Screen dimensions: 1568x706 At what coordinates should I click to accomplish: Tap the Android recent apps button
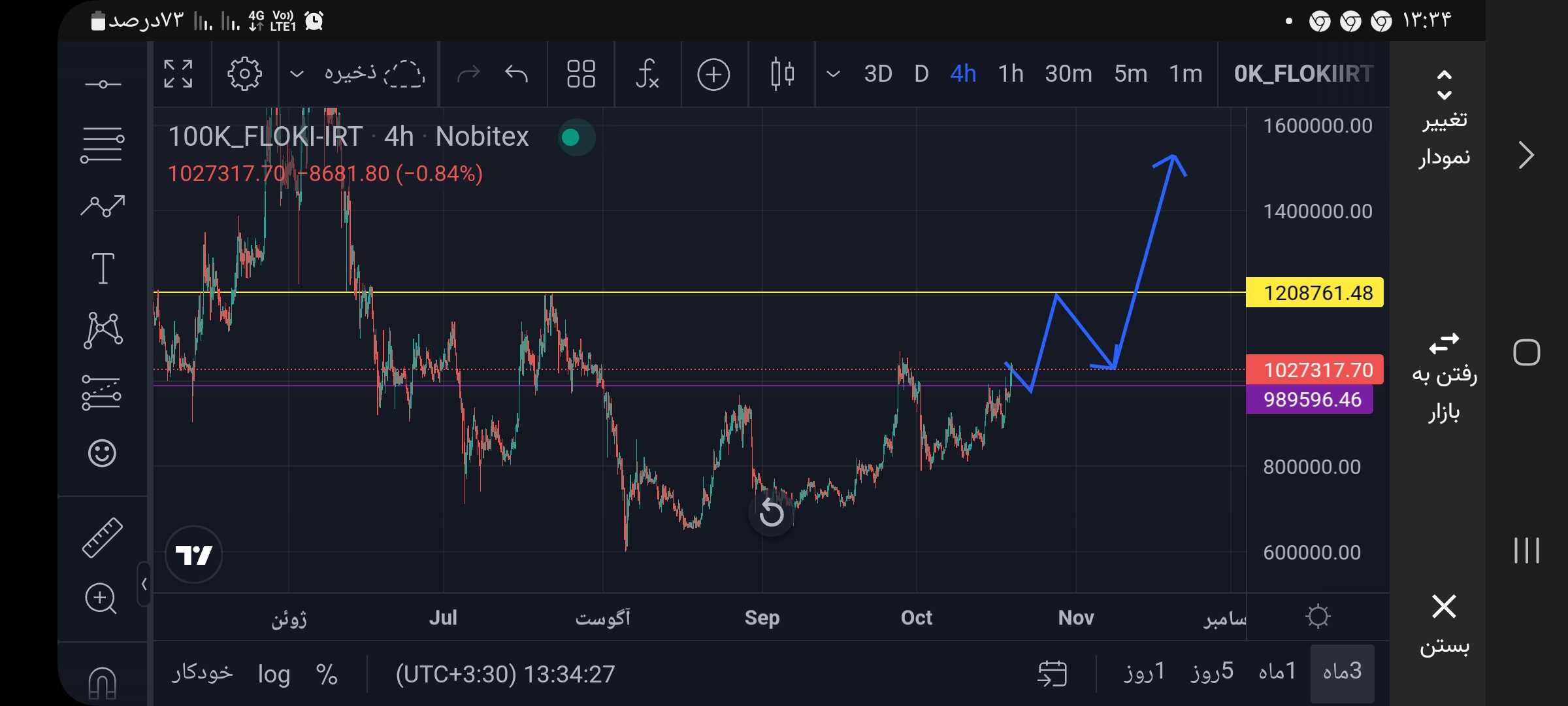(1527, 550)
